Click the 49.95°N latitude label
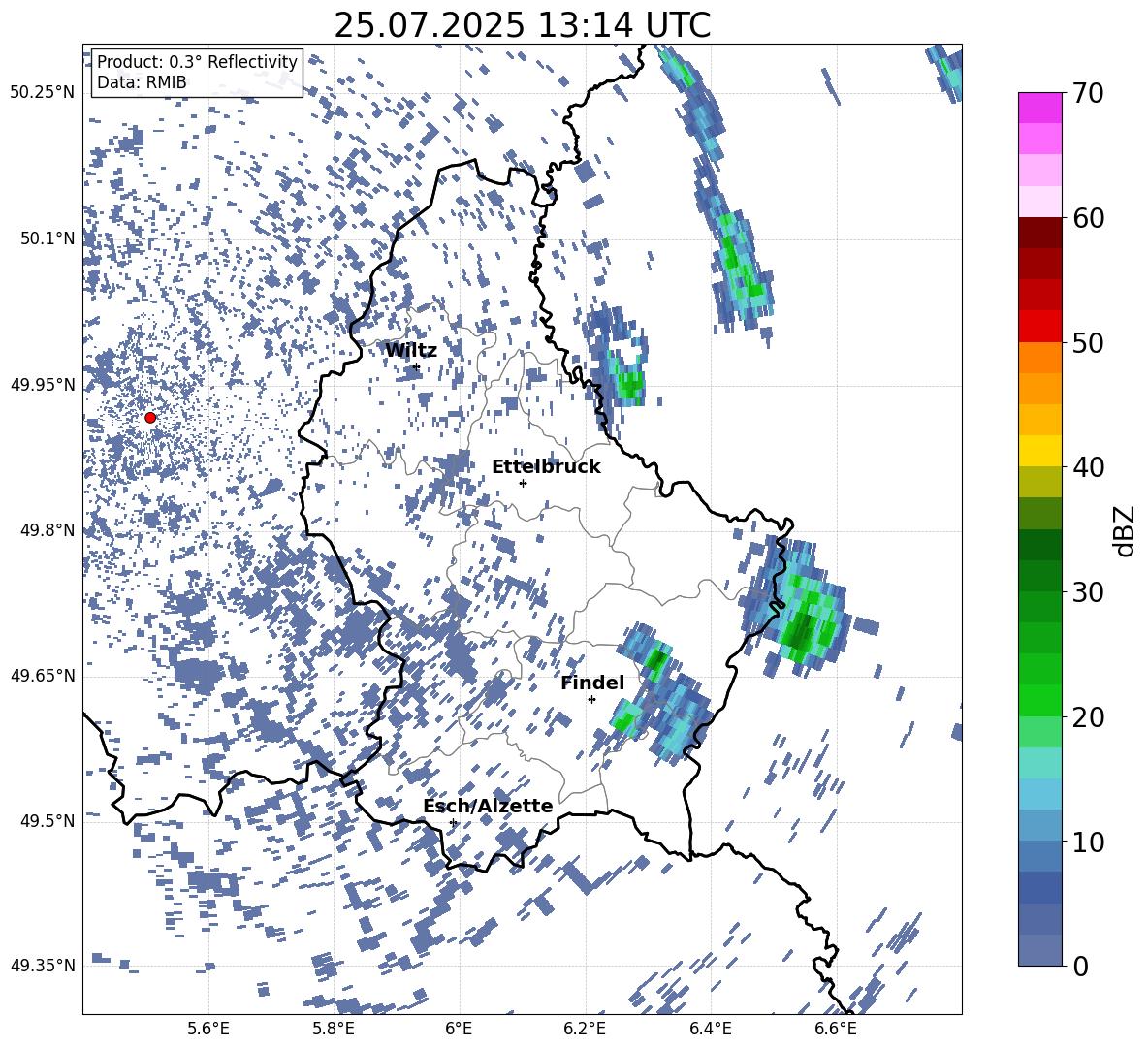1148x1048 pixels. point(43,385)
